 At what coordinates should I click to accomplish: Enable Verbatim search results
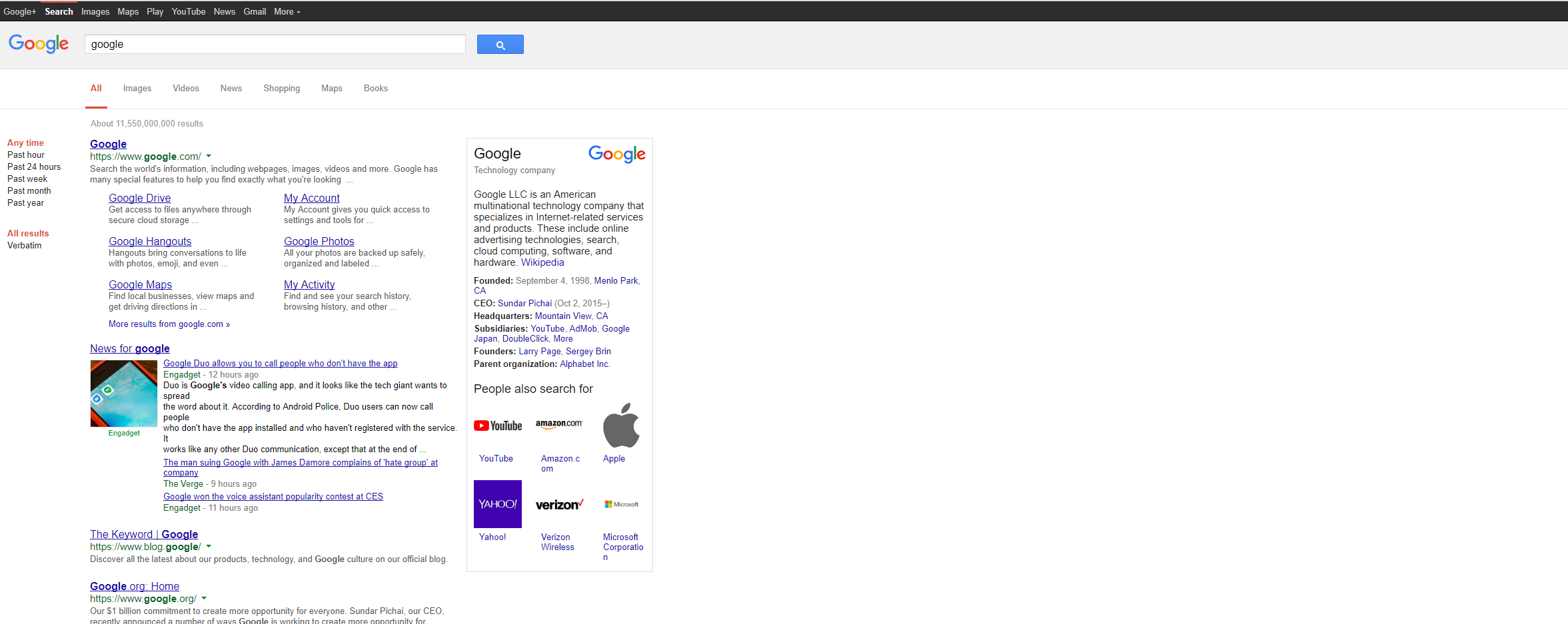pos(24,245)
